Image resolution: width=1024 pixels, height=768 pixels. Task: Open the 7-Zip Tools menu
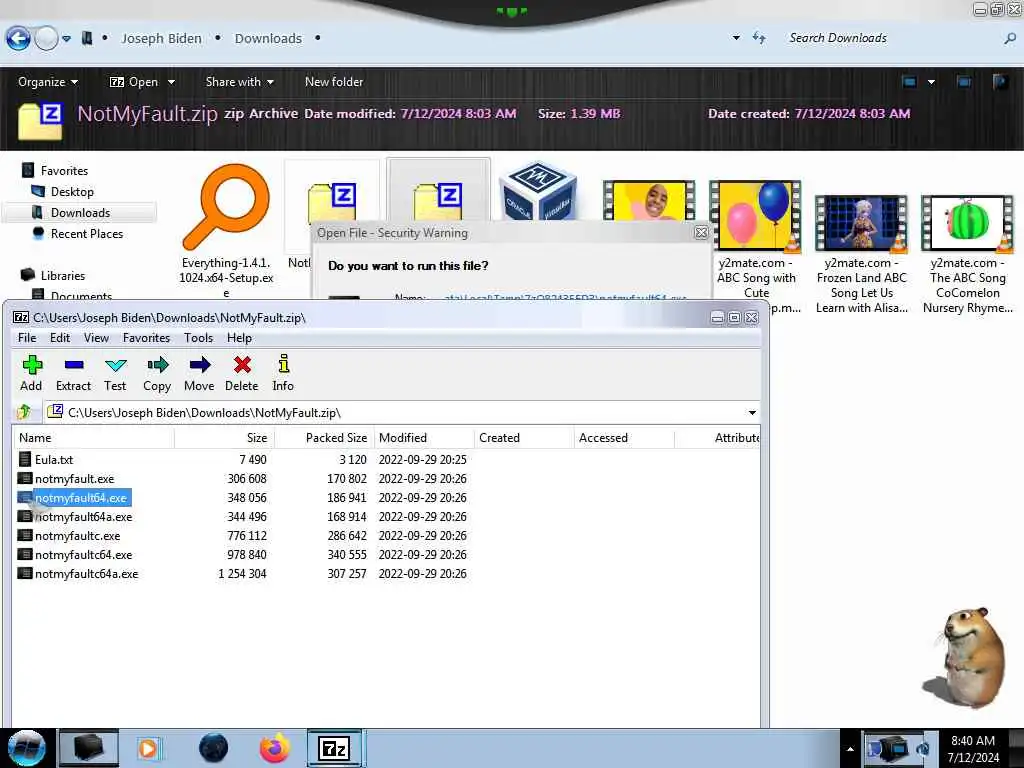coord(199,338)
